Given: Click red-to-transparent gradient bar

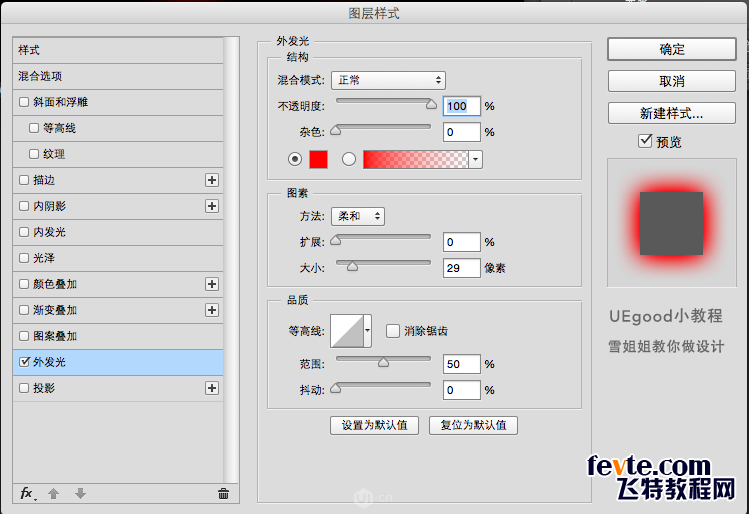Looking at the screenshot, I should click(x=416, y=160).
